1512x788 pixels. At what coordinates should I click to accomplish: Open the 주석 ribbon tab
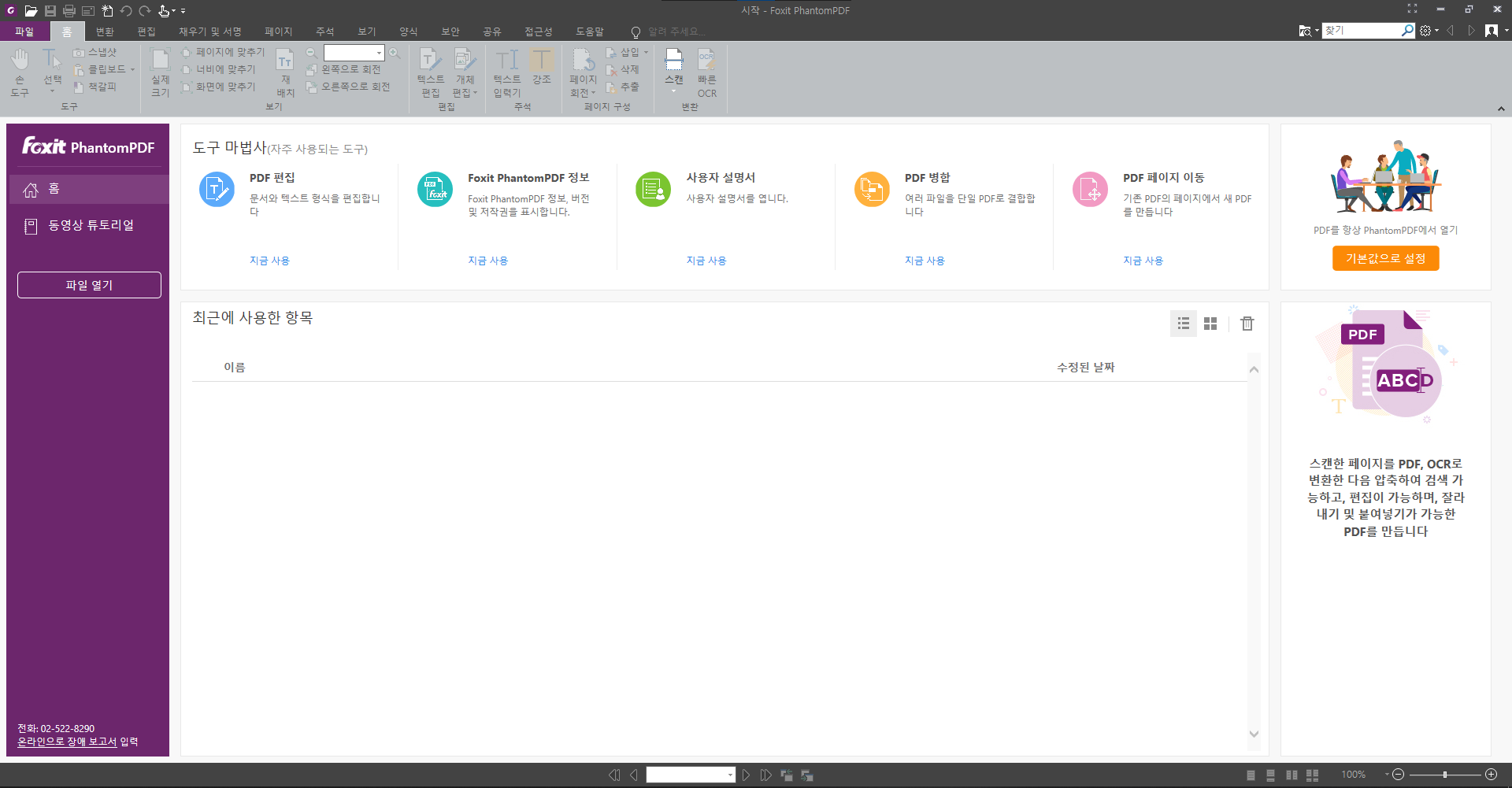(324, 31)
